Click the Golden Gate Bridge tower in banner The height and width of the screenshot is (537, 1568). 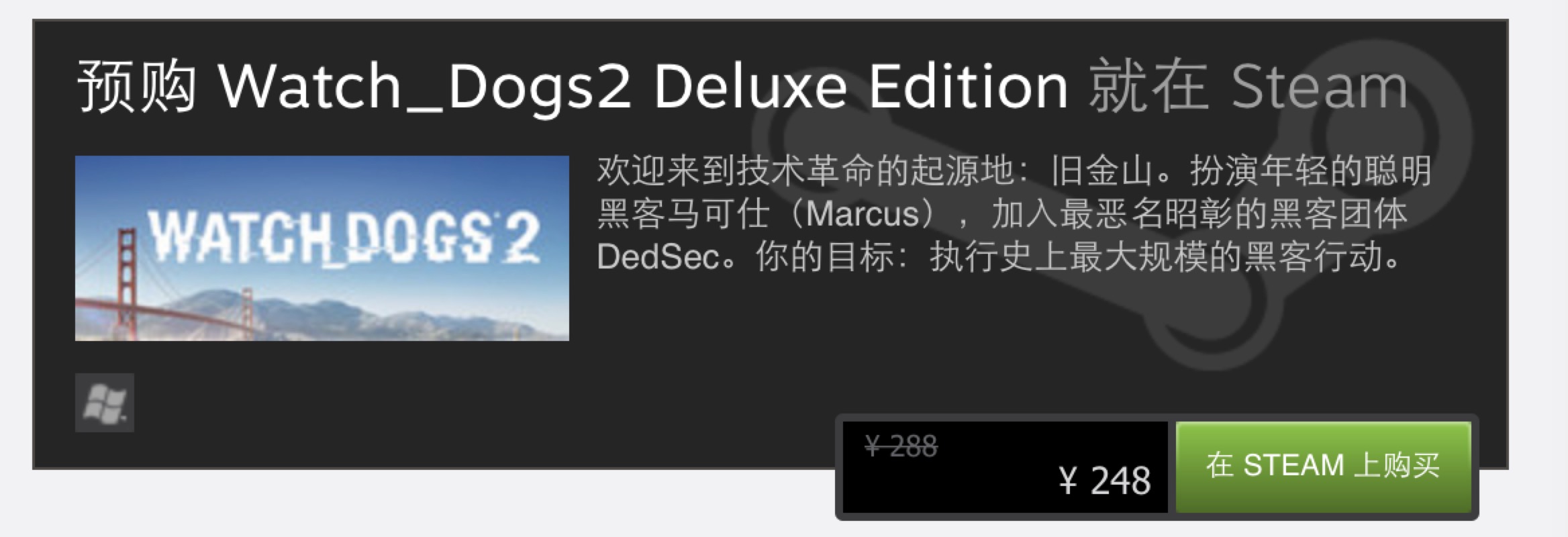(x=126, y=283)
